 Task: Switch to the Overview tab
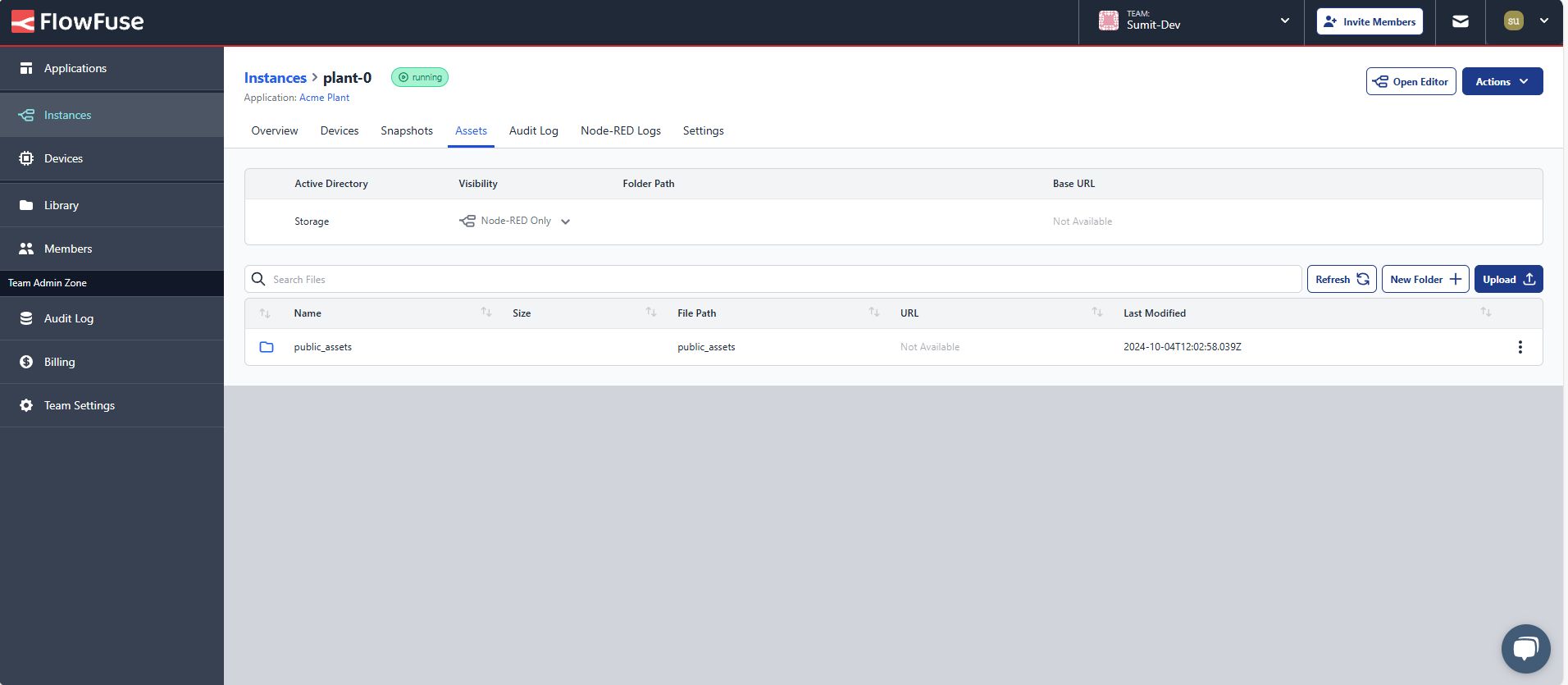point(275,130)
